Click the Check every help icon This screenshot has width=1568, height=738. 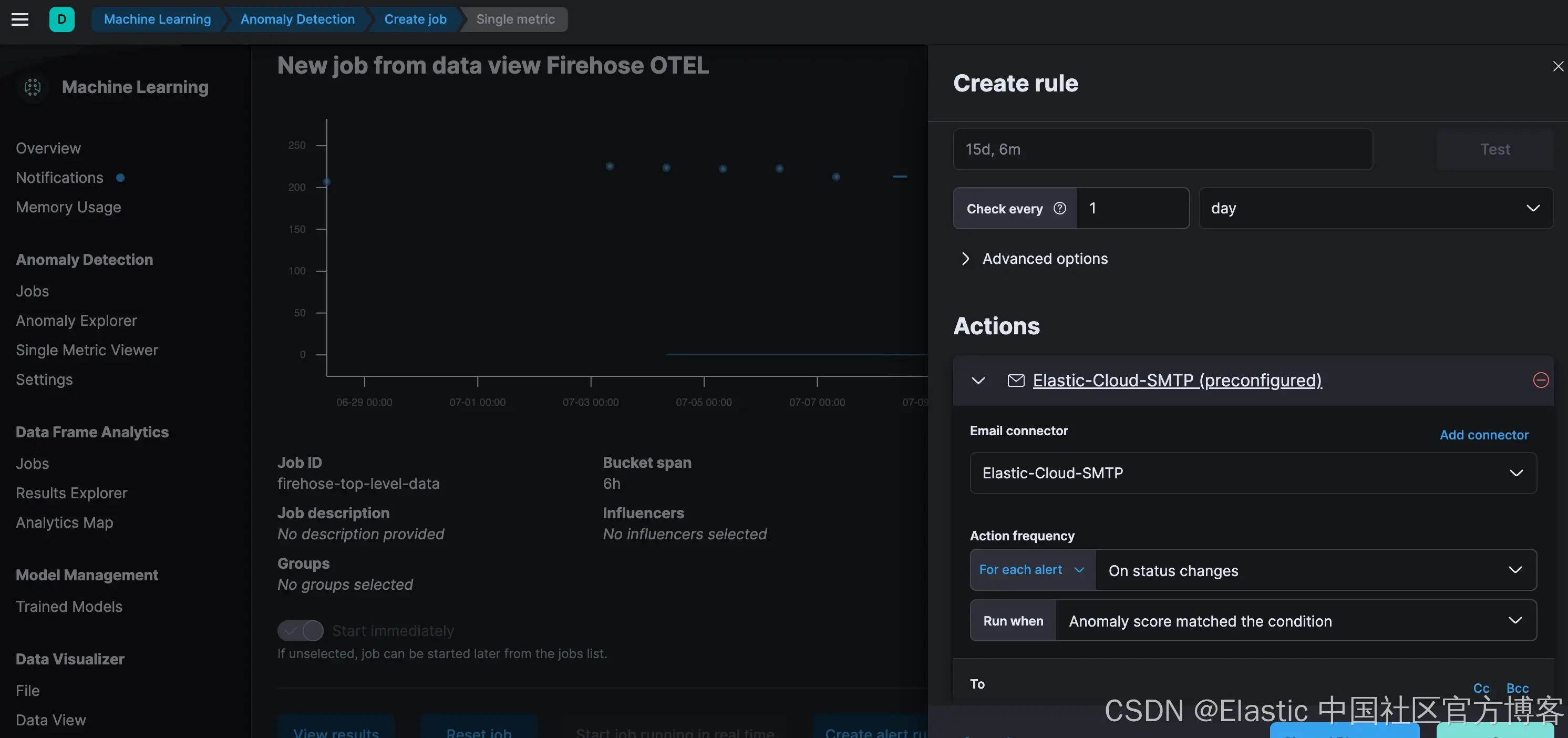point(1060,208)
